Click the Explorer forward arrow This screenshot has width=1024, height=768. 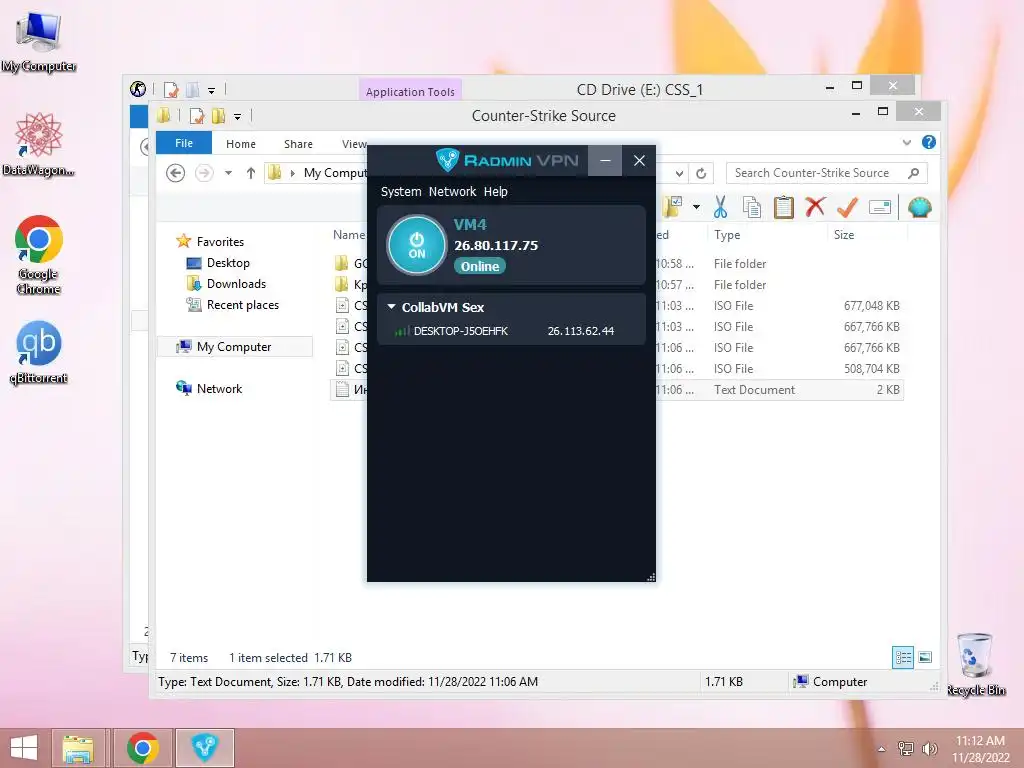[x=204, y=173]
